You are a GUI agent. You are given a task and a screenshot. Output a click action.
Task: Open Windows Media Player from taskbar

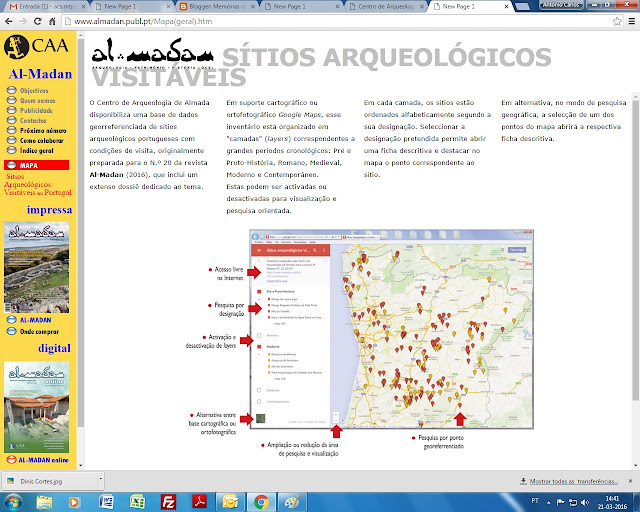point(74,502)
